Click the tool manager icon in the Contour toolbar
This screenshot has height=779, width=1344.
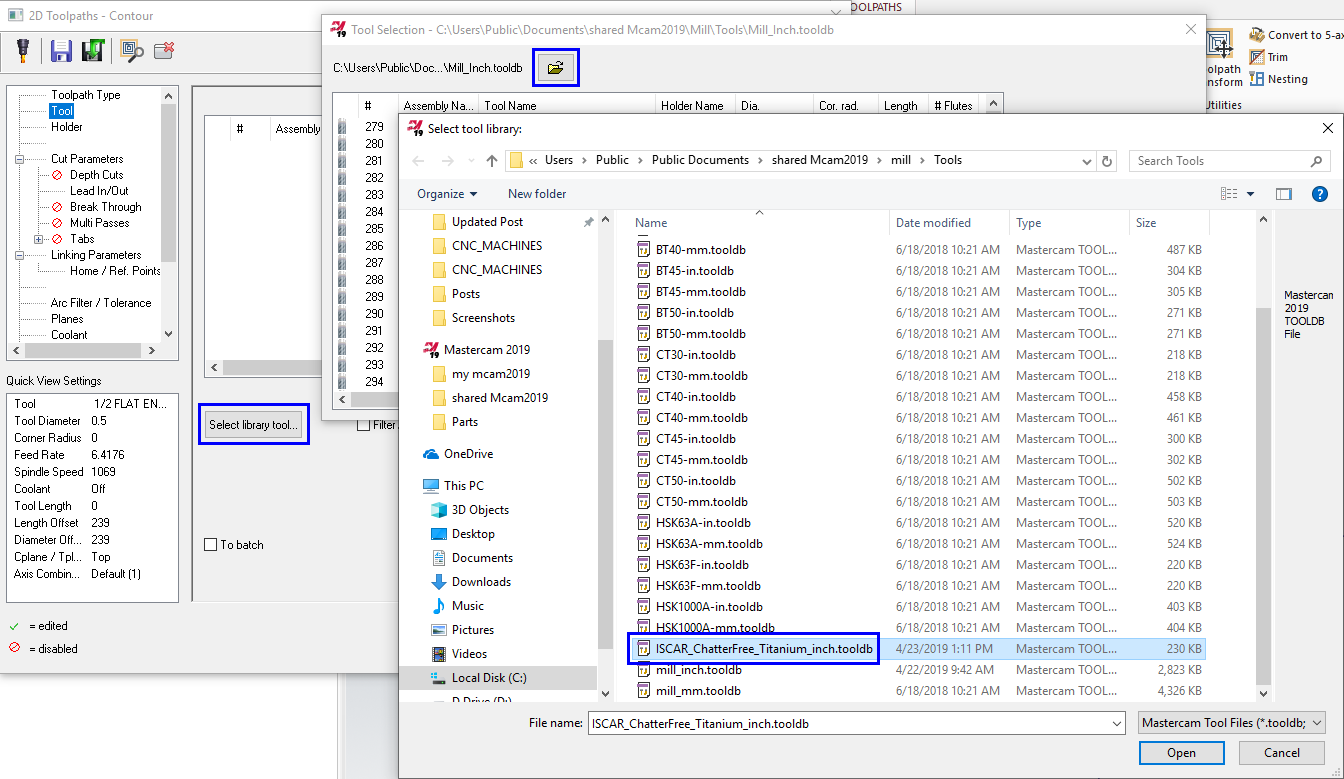tap(23, 49)
